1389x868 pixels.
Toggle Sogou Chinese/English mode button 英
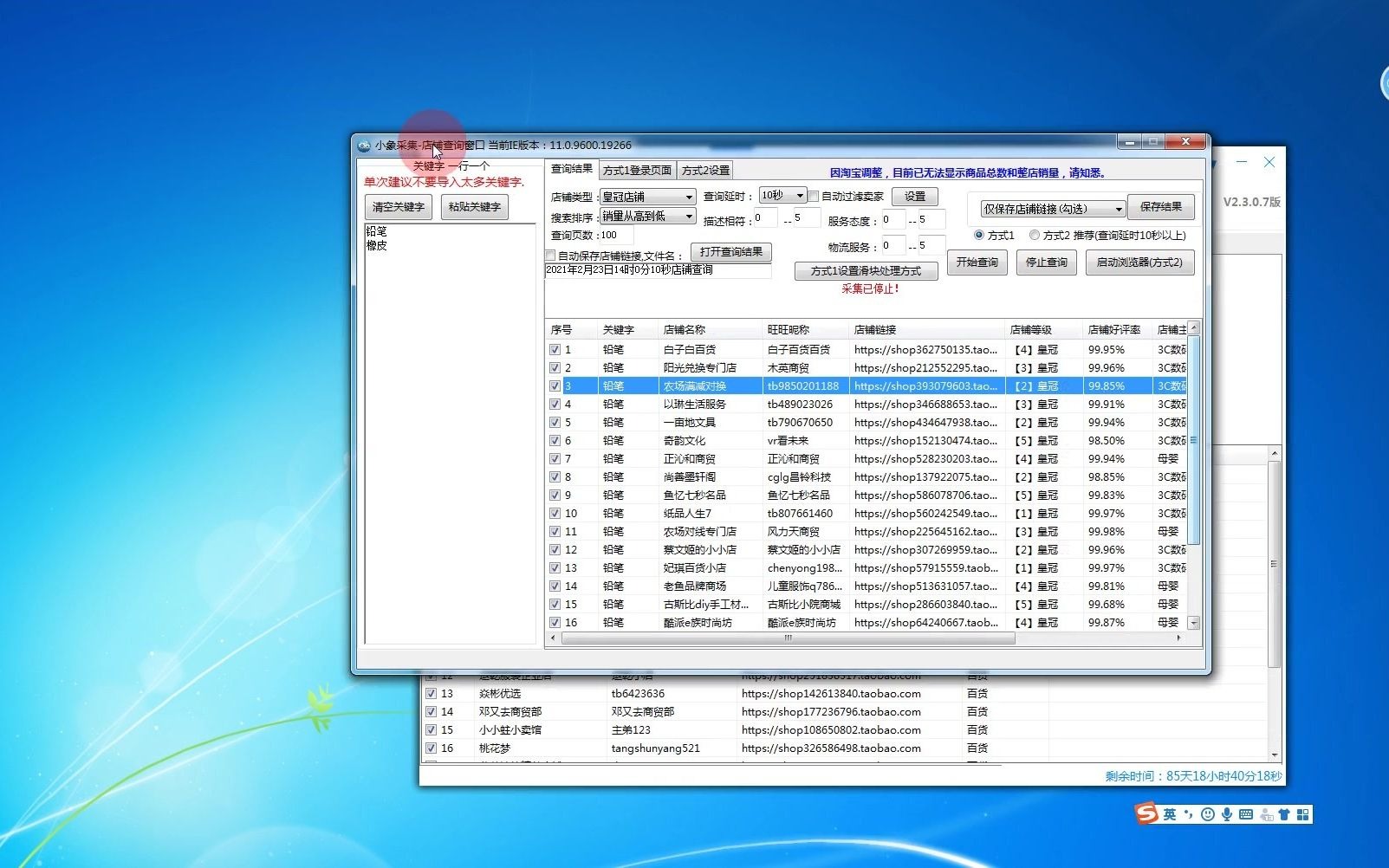[x=1170, y=814]
